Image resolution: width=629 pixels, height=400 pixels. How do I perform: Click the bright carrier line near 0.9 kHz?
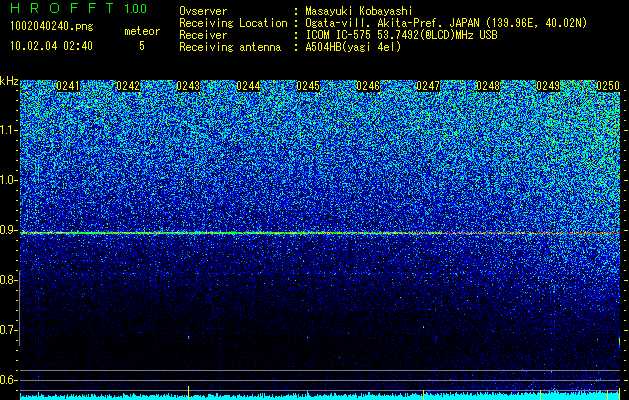point(320,233)
